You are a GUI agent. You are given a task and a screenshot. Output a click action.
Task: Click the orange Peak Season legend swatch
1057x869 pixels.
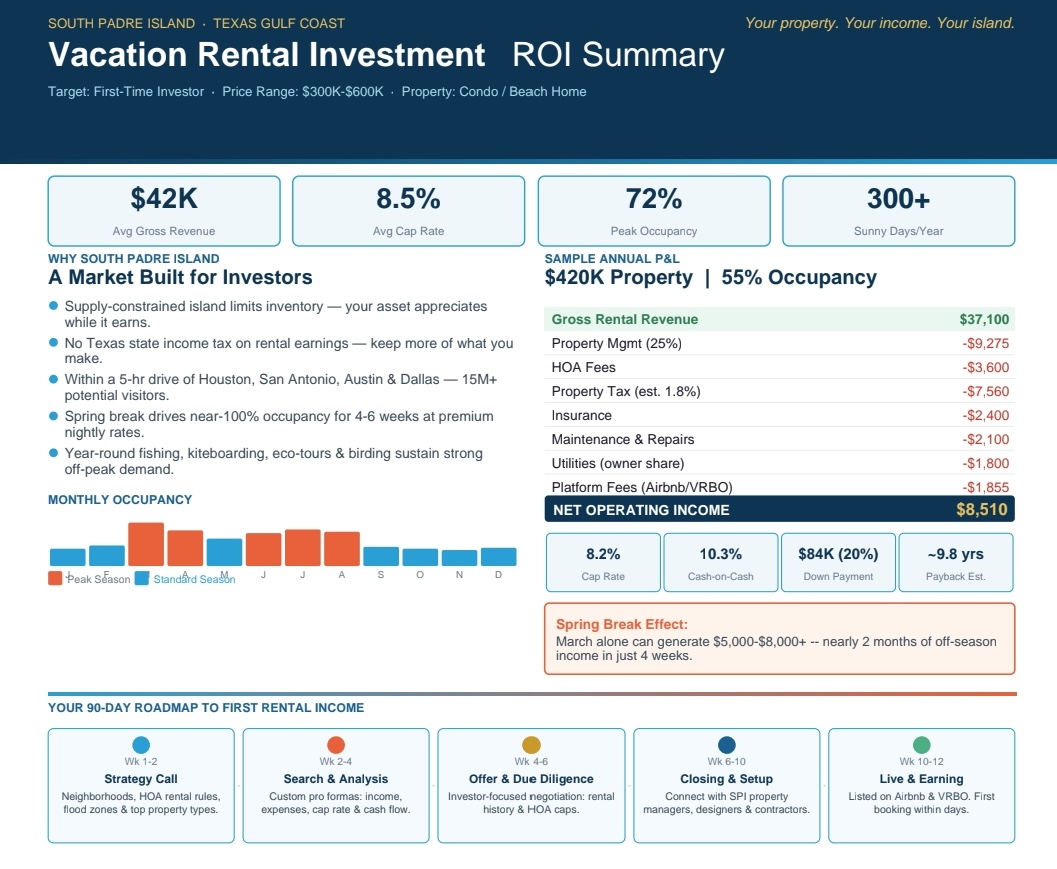point(55,578)
